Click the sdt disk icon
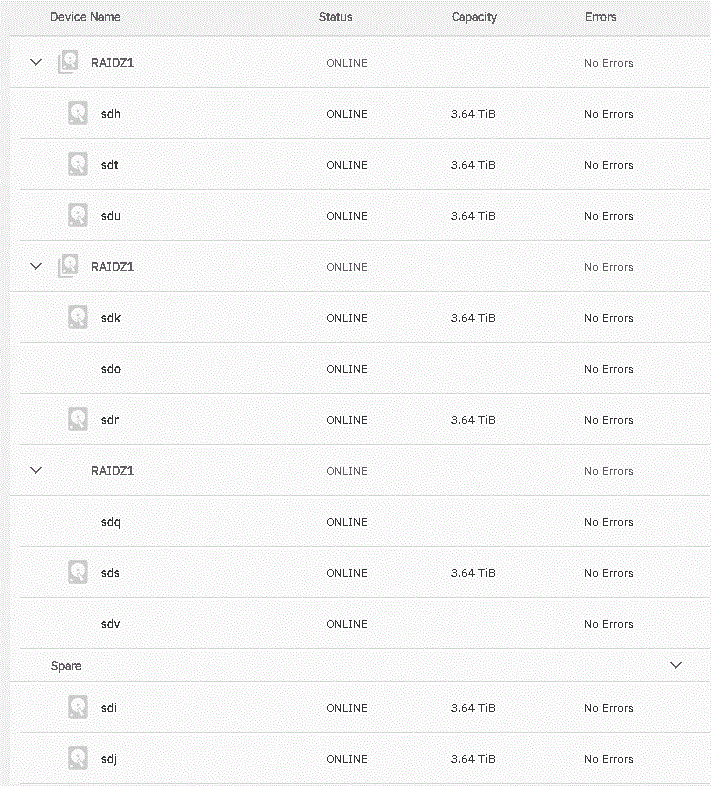 coord(78,164)
